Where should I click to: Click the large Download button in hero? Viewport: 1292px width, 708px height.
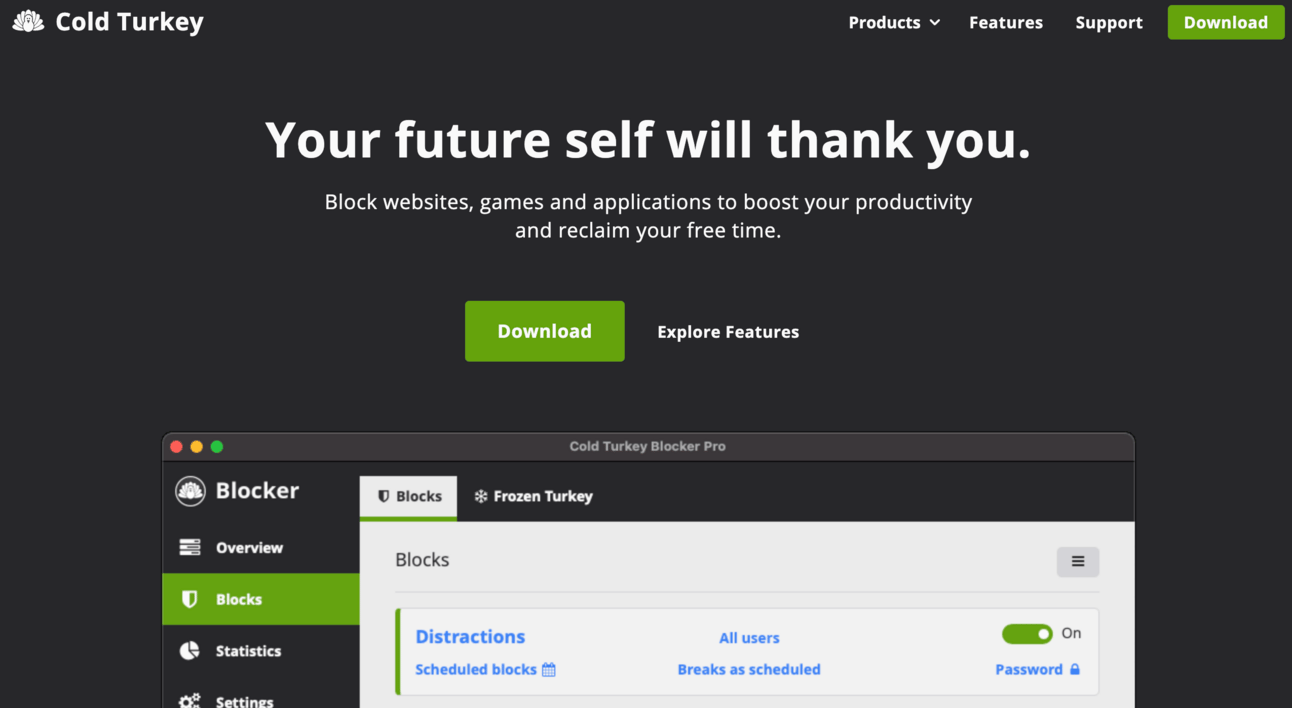[544, 331]
